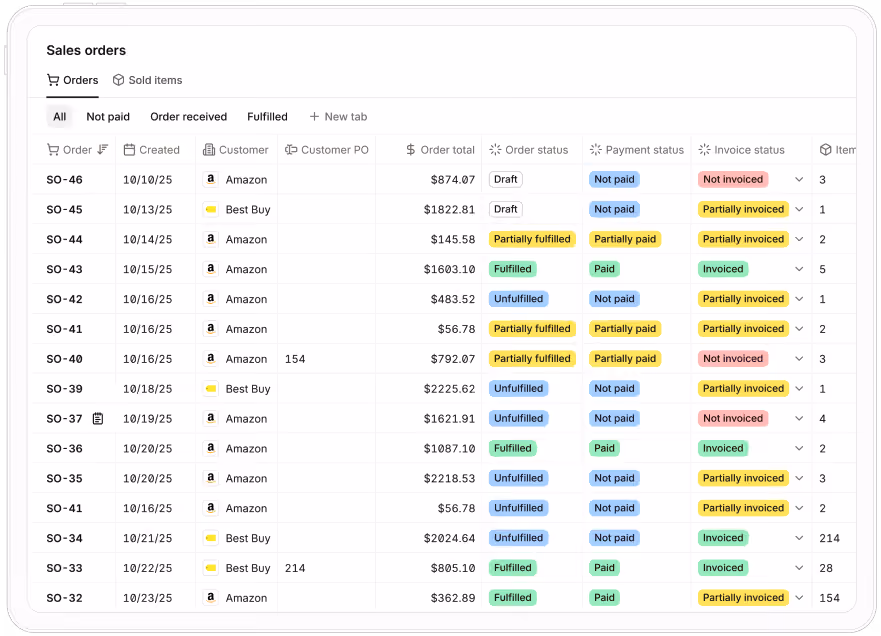This screenshot has width=881, height=636.
Task: Expand invoice status dropdown for SO-39
Action: click(x=799, y=388)
